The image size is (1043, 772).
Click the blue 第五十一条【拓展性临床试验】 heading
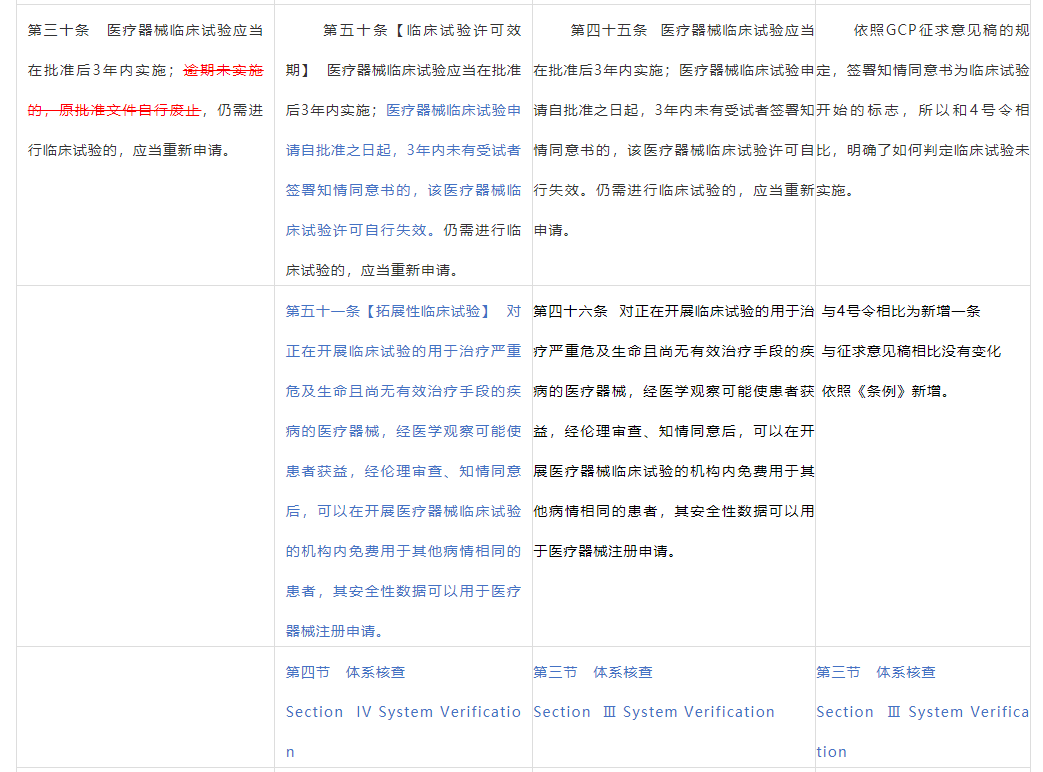coord(388,311)
